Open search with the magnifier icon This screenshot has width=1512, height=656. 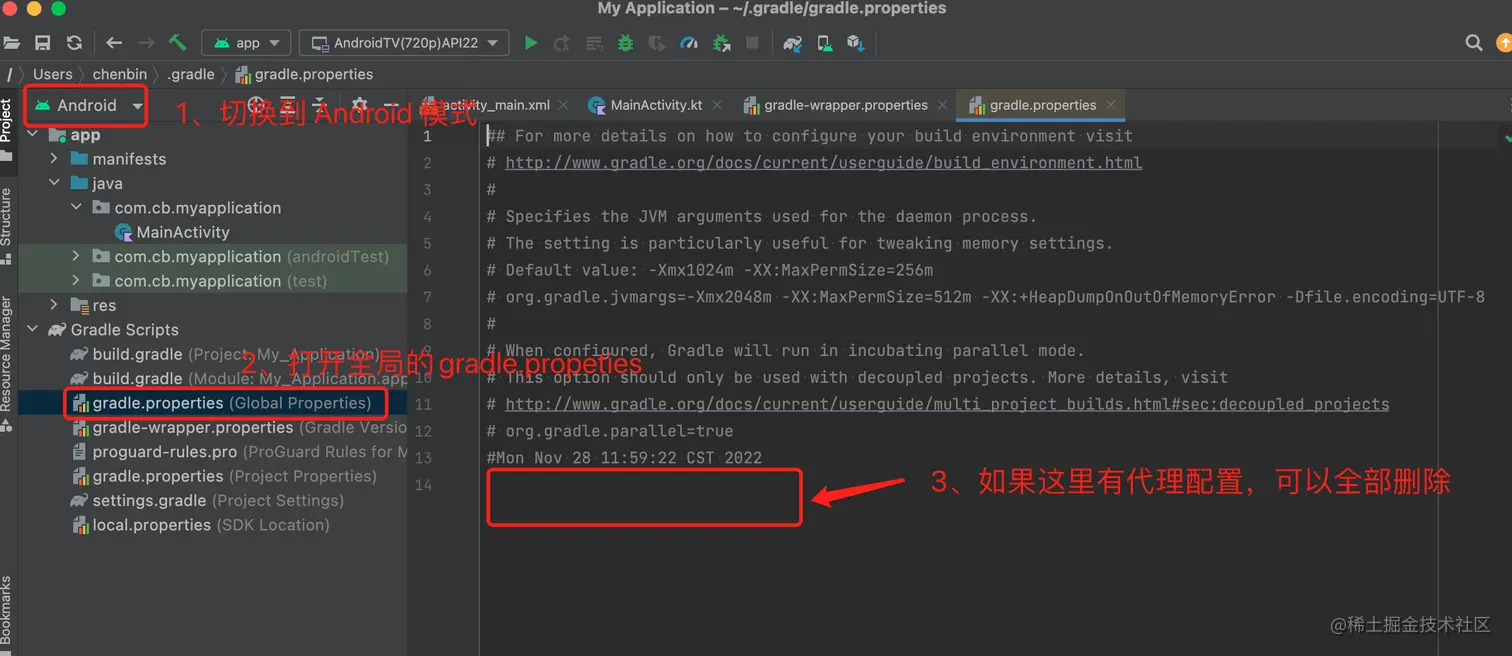pyautogui.click(x=1473, y=43)
